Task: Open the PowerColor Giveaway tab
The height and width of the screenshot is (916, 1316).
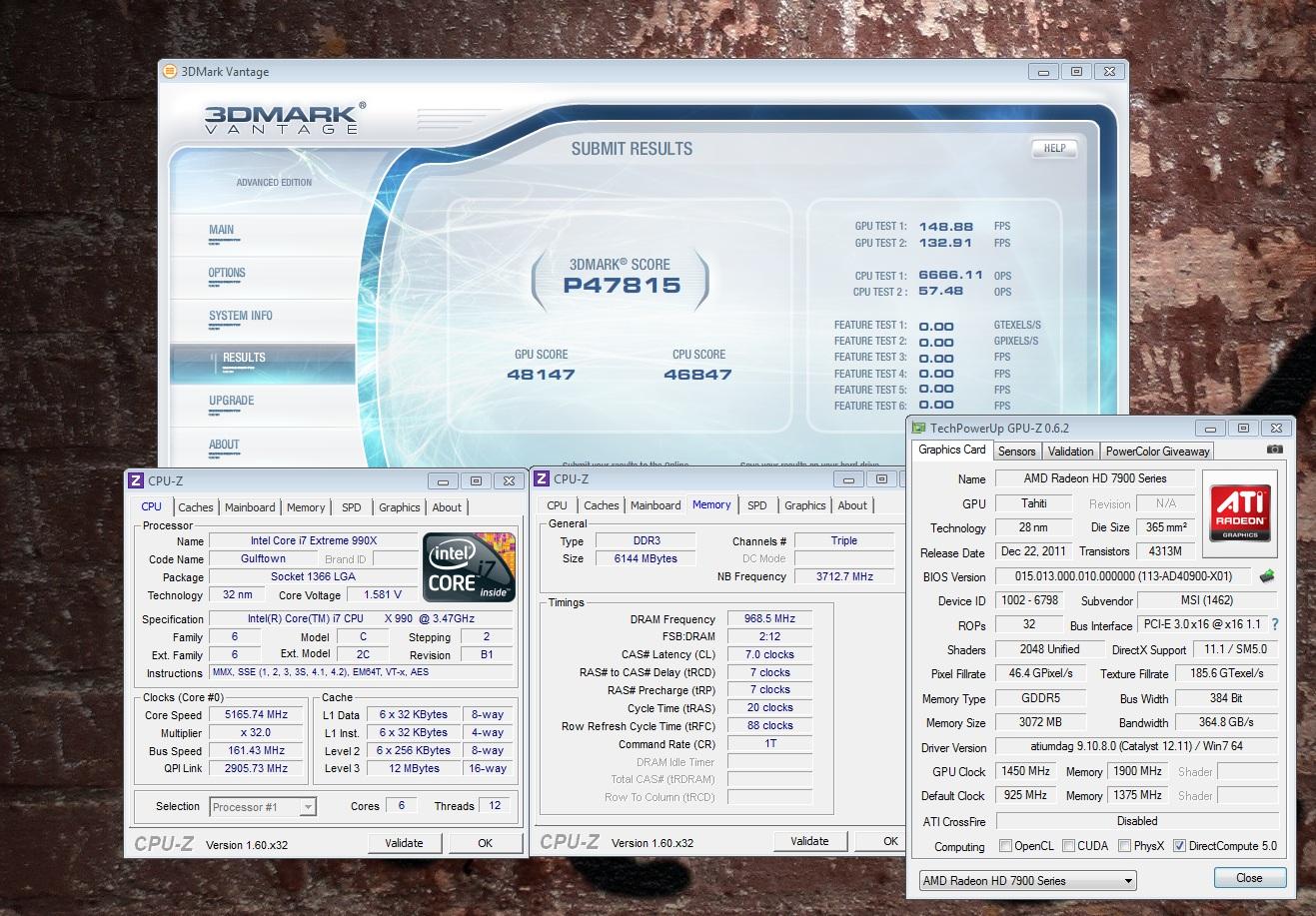Action: pyautogui.click(x=1157, y=452)
